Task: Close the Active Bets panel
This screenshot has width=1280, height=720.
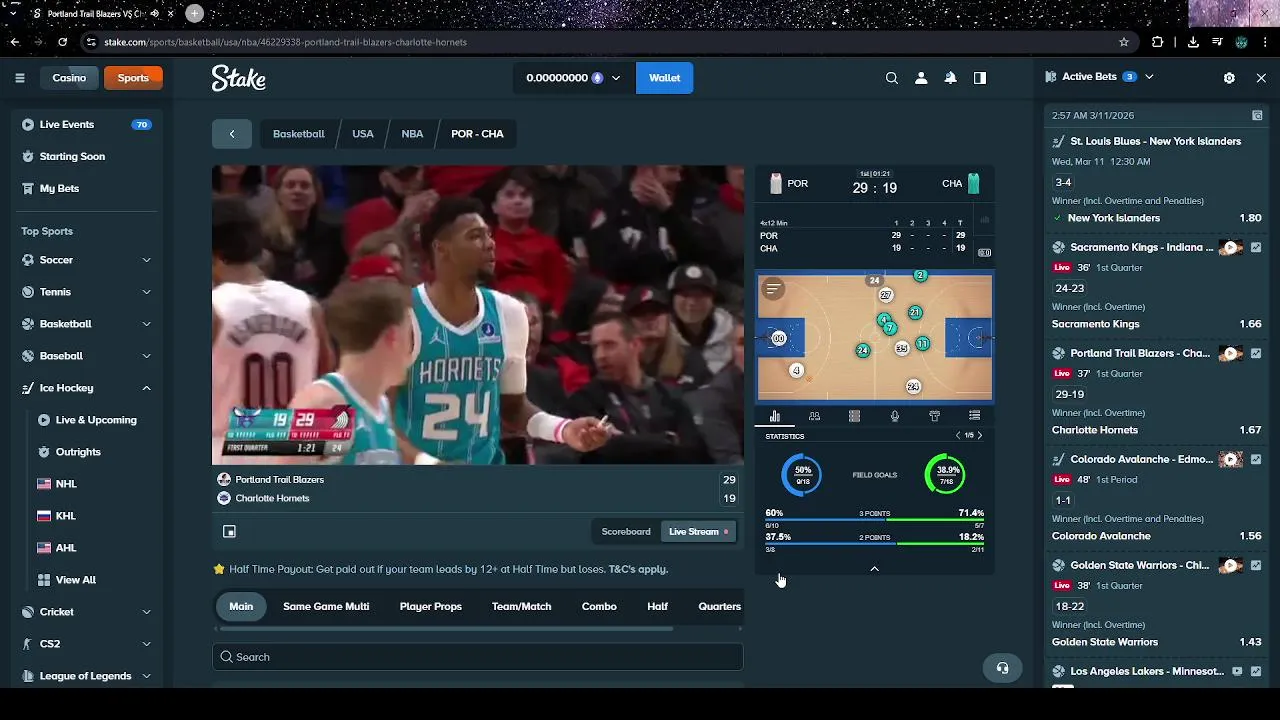Action: point(1261,77)
